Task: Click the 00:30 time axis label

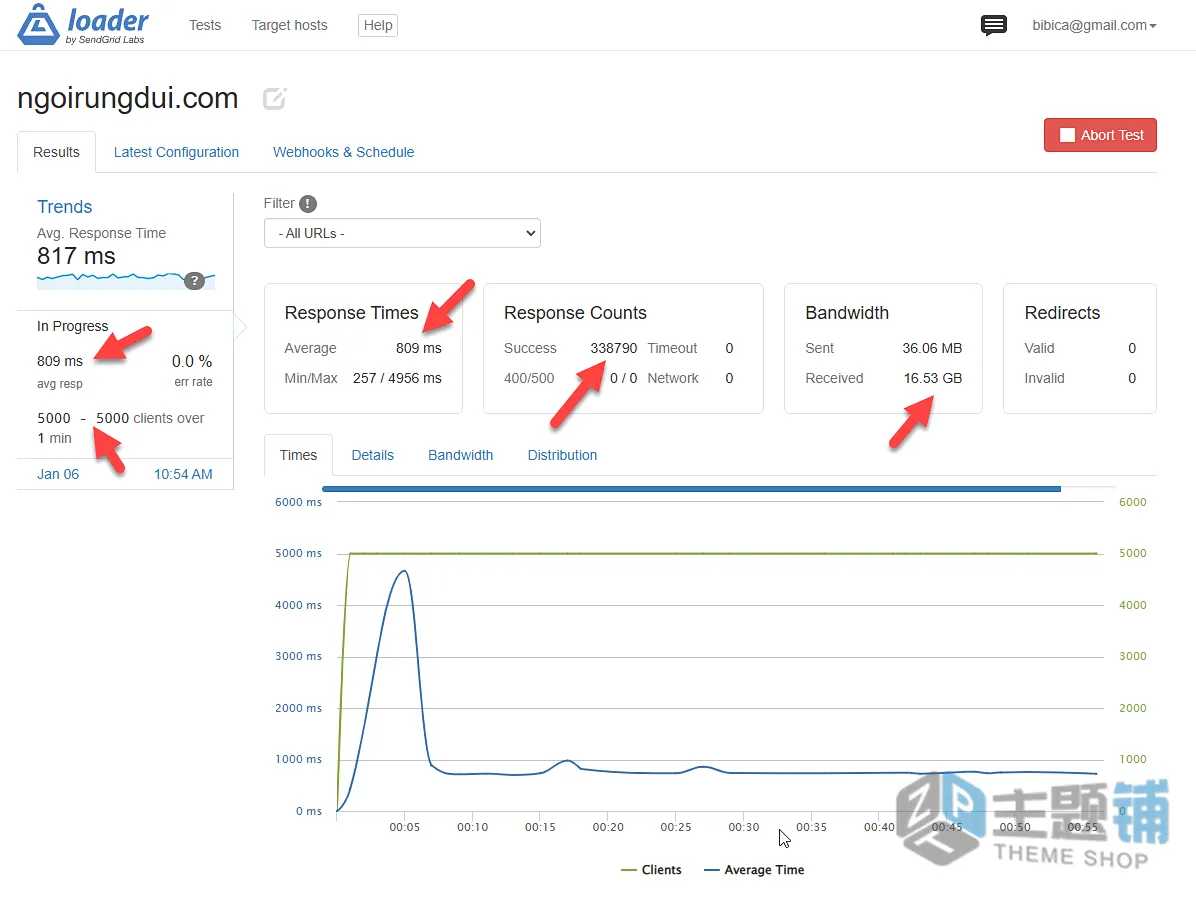Action: (744, 827)
